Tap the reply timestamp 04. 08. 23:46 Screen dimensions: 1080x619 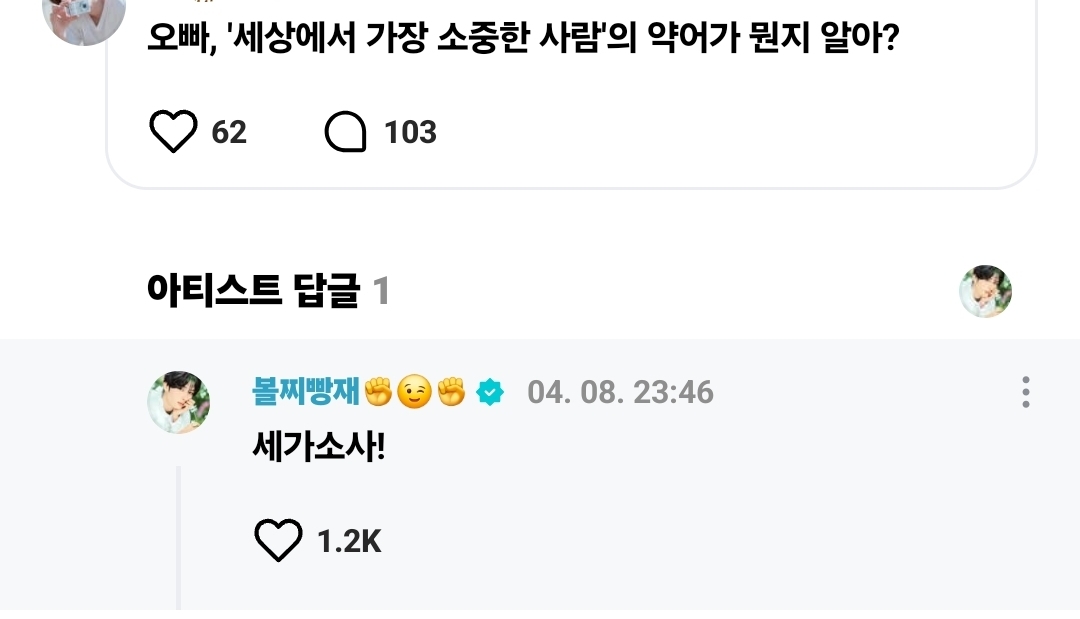(x=621, y=392)
